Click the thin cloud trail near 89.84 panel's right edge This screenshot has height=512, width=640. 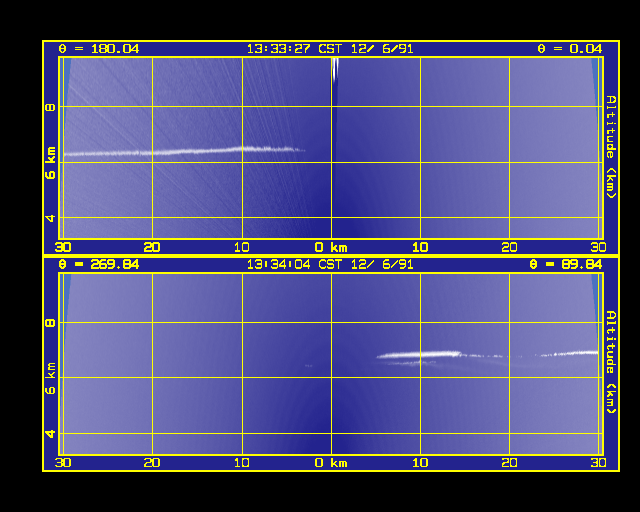pos(567,353)
